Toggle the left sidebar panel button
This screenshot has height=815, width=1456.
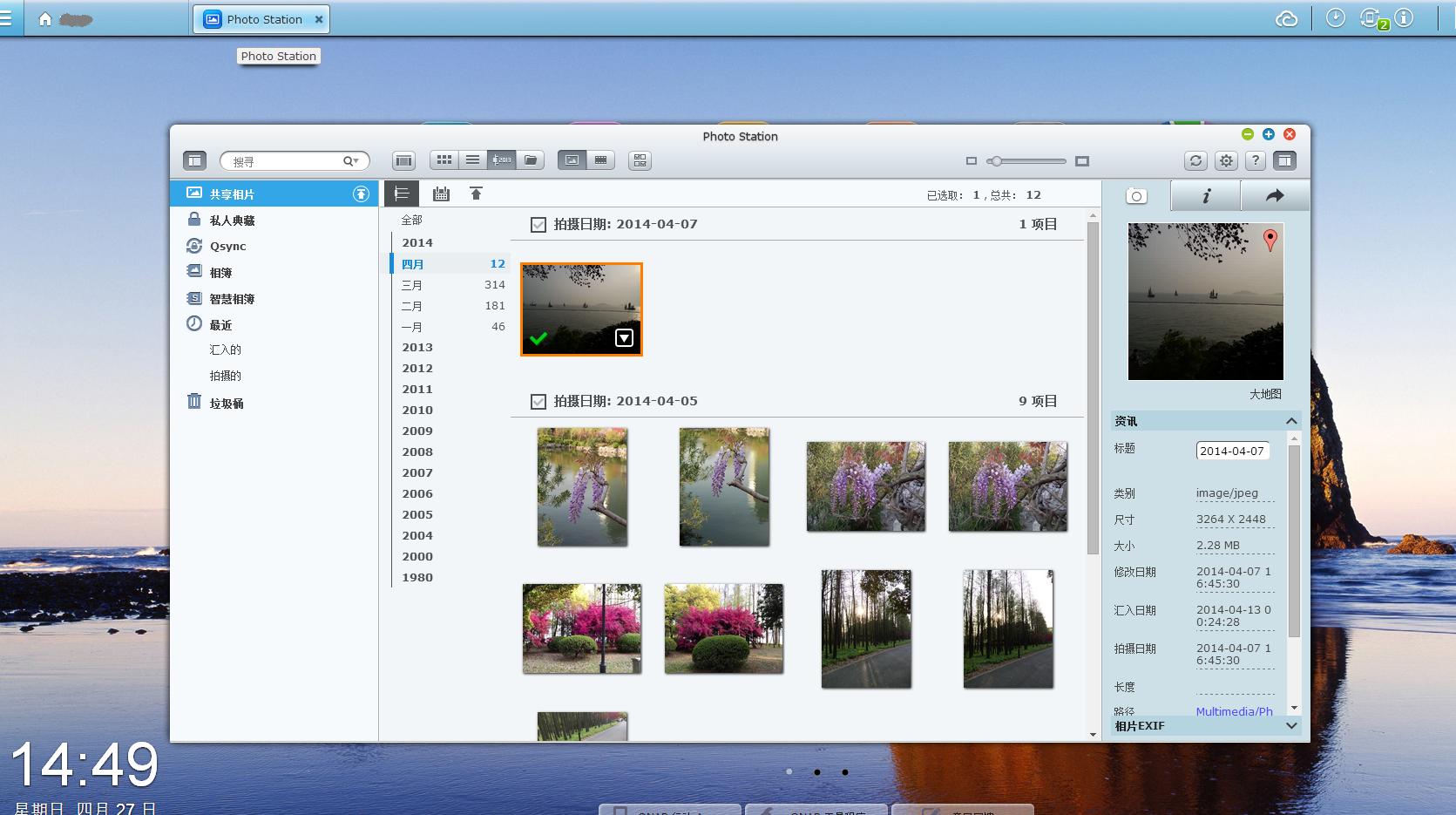pyautogui.click(x=194, y=160)
